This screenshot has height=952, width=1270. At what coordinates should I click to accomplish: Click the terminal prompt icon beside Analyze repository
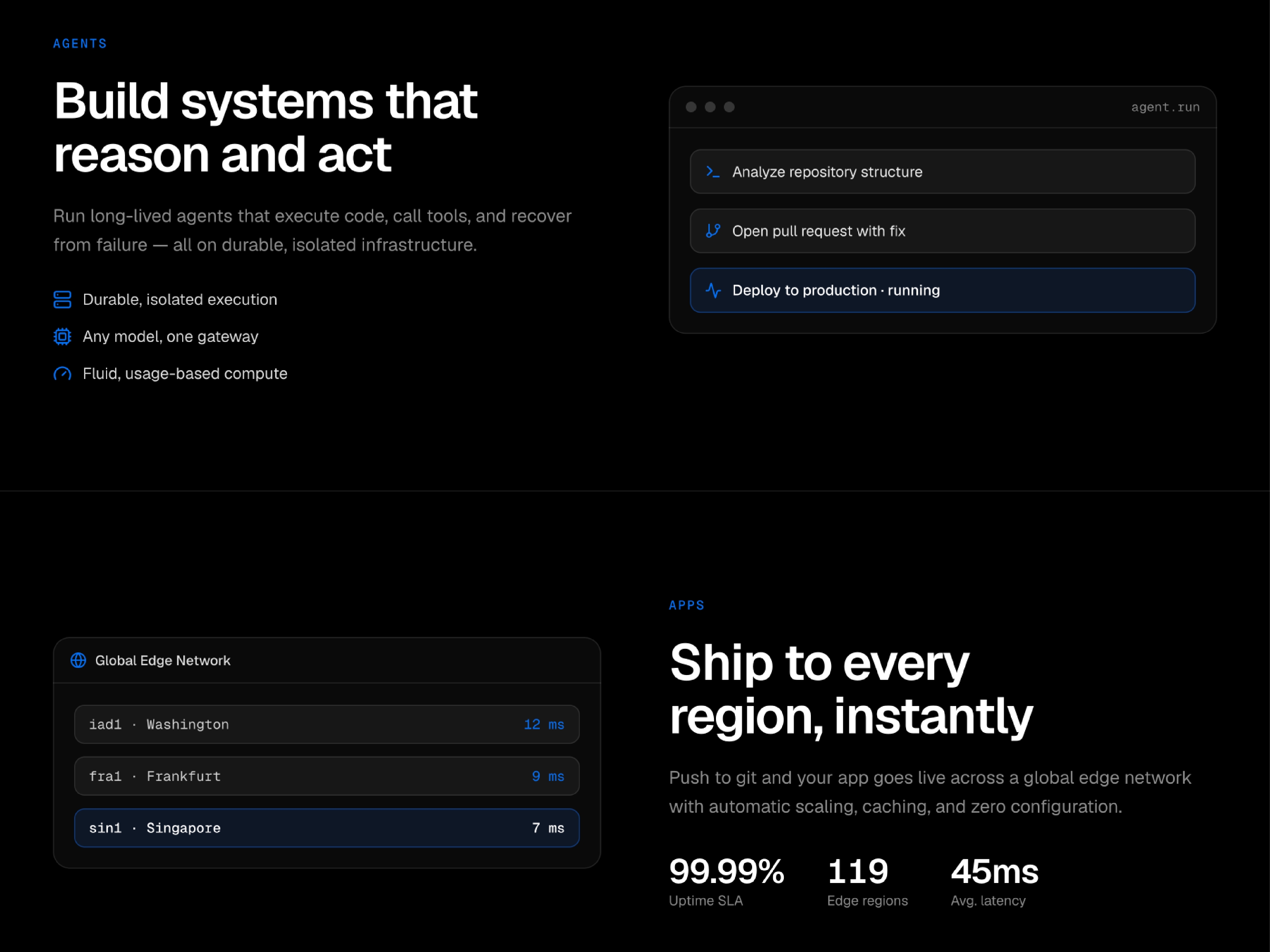[712, 172]
